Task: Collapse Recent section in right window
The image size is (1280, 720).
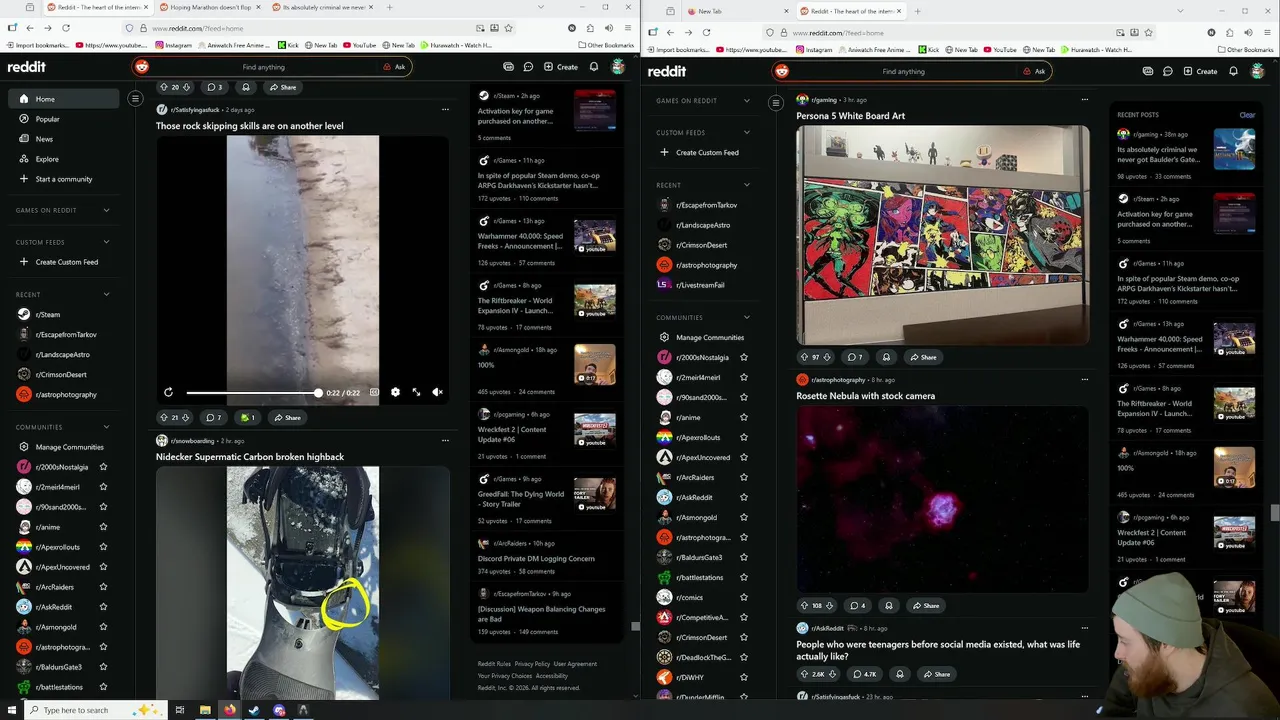Action: pos(746,185)
